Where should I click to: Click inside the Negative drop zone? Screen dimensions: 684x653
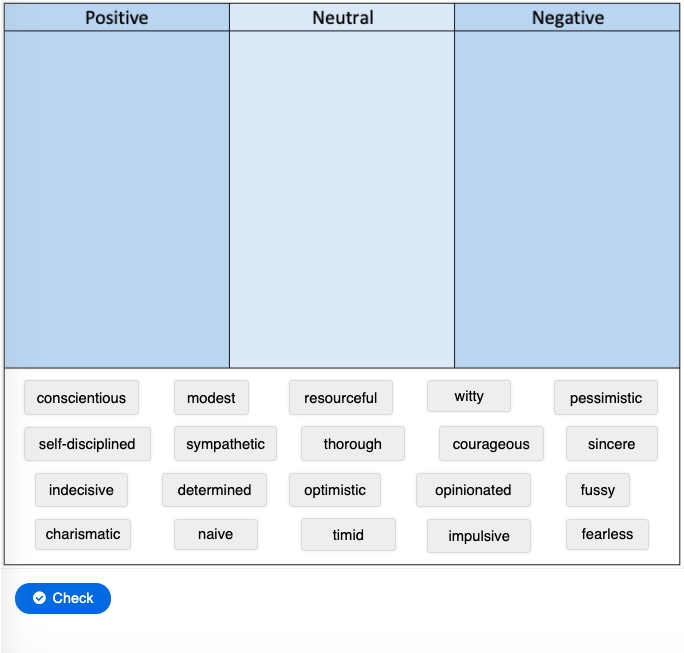567,199
